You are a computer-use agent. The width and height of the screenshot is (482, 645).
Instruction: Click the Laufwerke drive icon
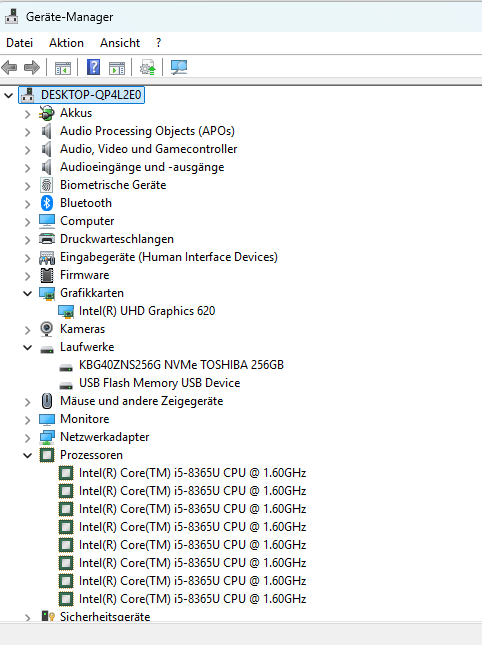[47, 349]
